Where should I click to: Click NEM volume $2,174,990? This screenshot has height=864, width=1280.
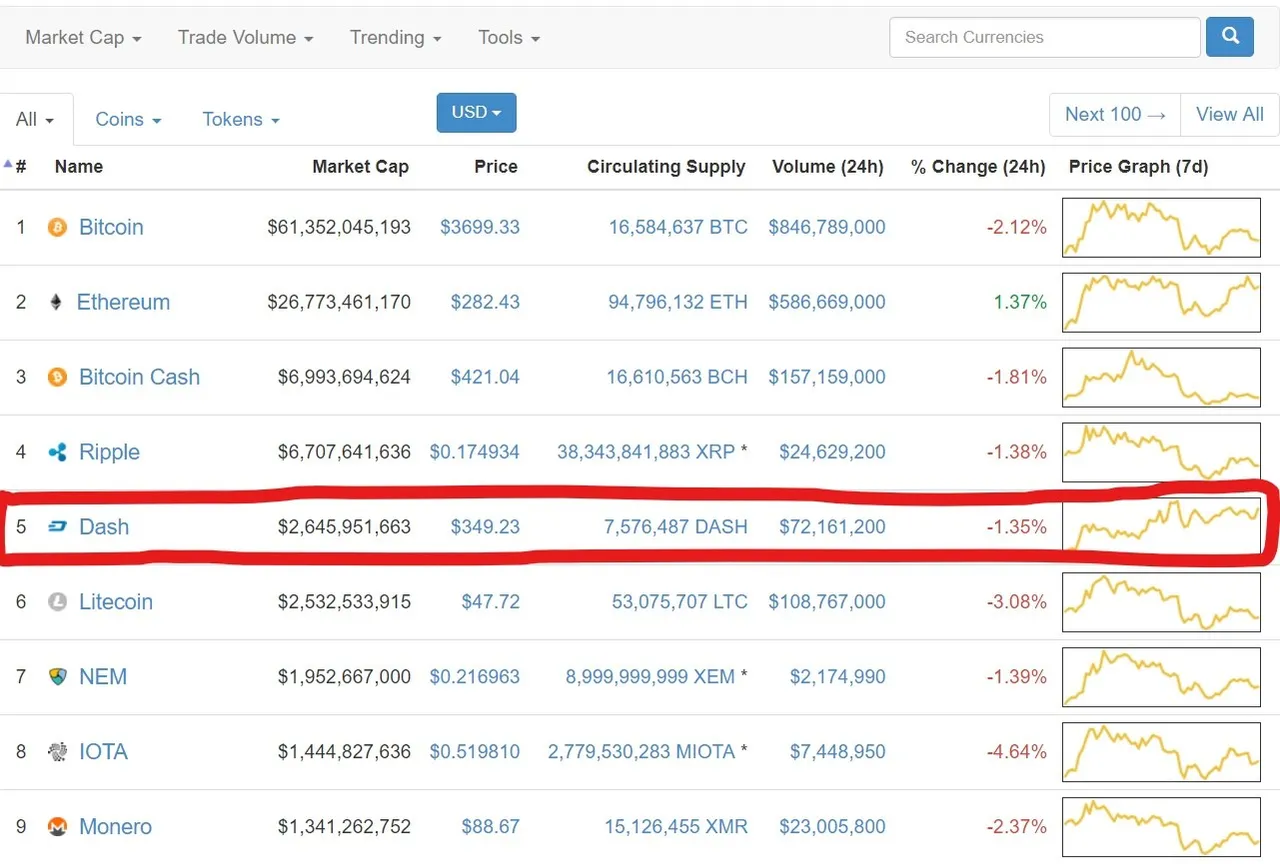[x=838, y=677]
